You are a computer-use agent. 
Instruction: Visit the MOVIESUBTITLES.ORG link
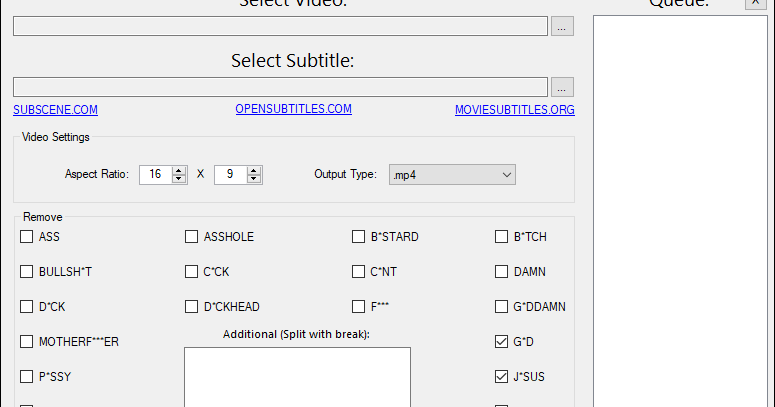click(514, 110)
